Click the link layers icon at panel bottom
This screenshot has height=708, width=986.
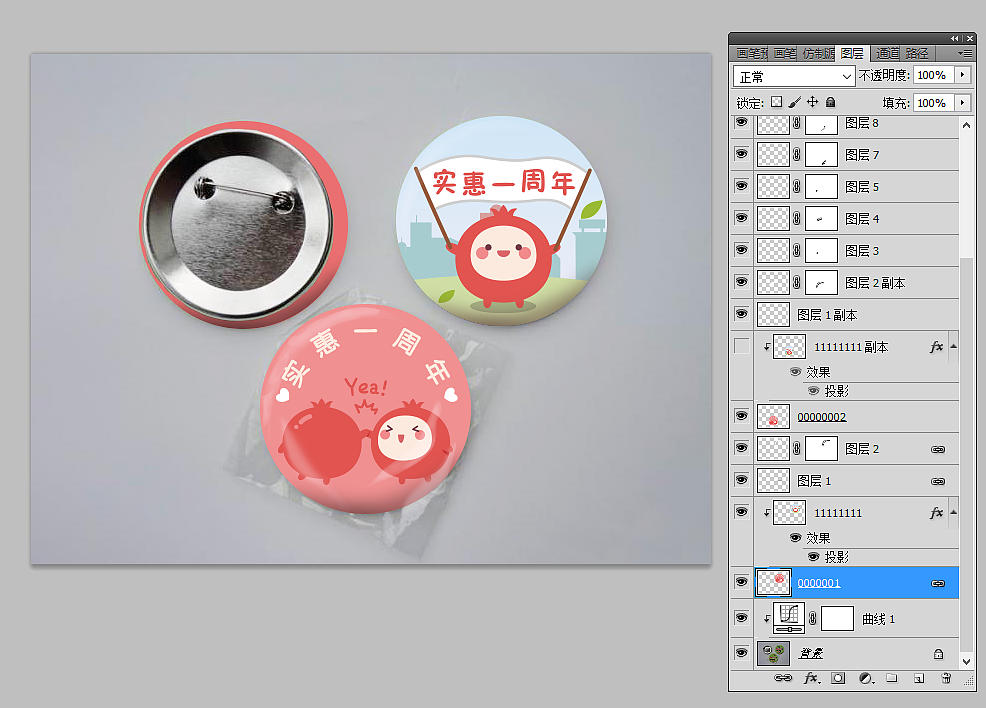pos(783,678)
